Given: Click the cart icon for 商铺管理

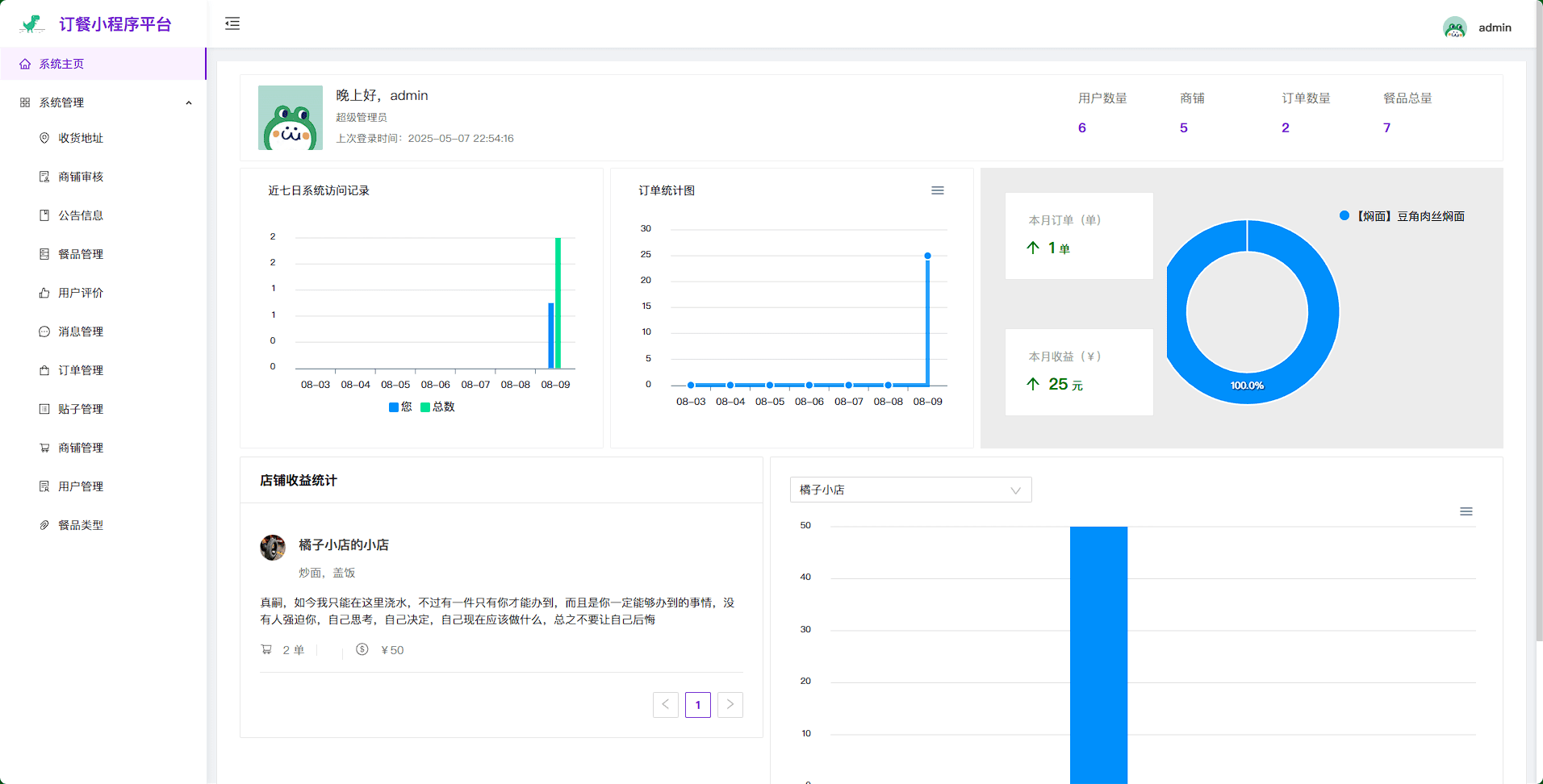Looking at the screenshot, I should click(44, 448).
